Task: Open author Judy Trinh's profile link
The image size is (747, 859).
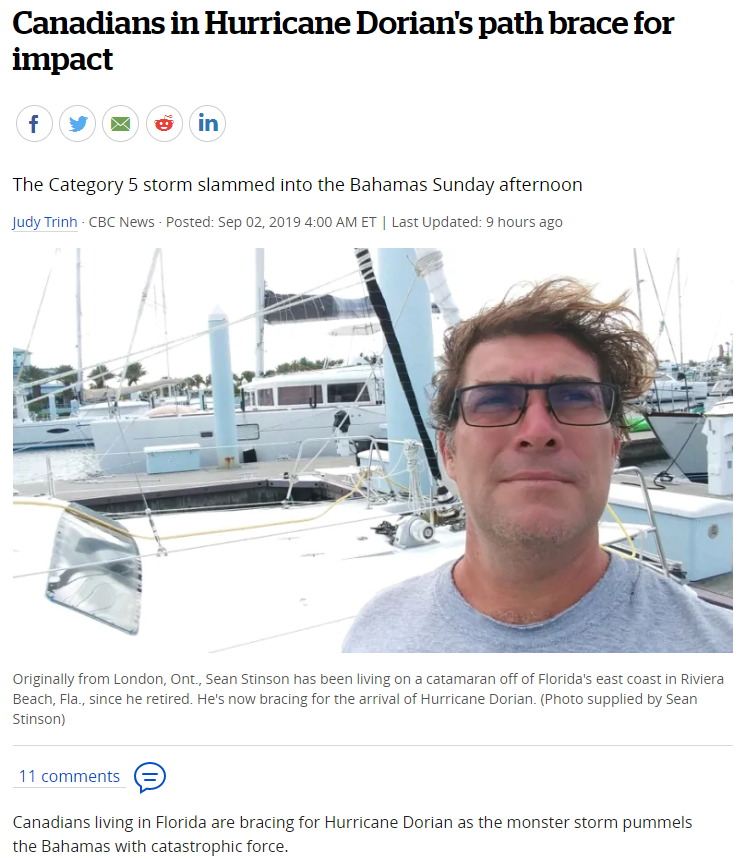Action: 45,222
